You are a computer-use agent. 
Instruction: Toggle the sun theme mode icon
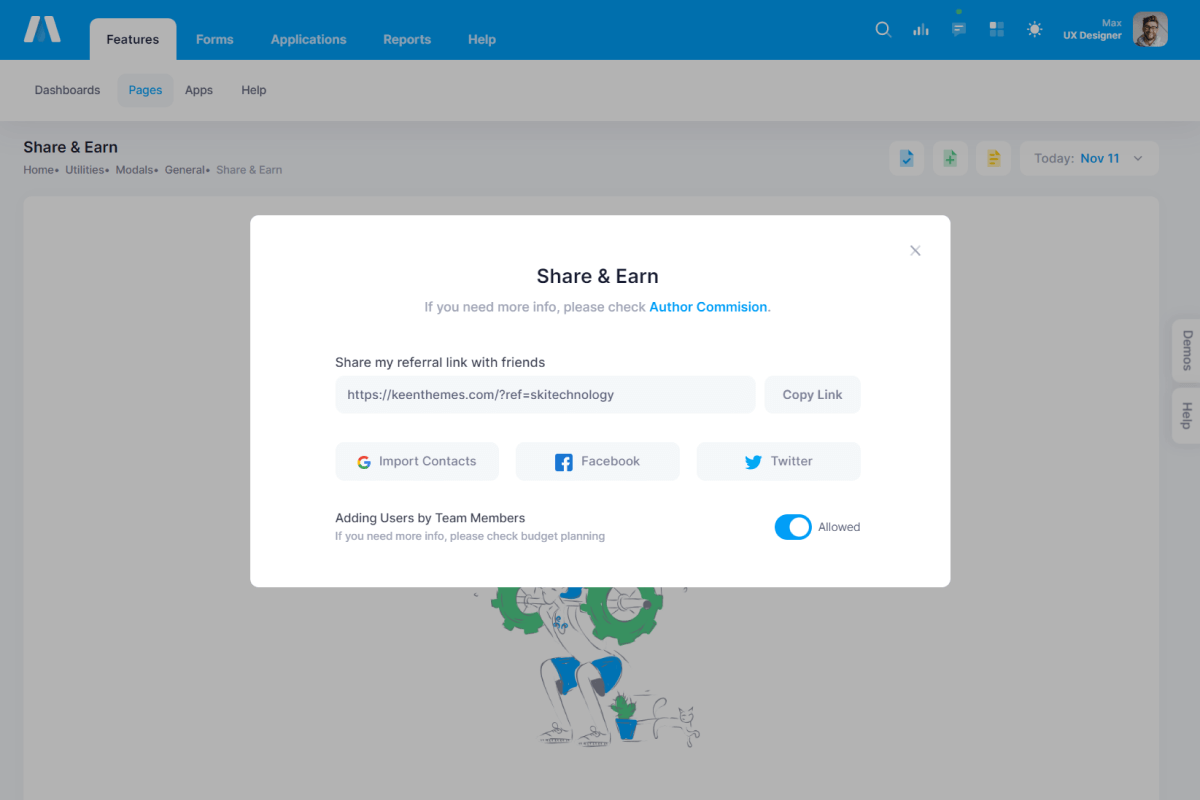(1034, 30)
